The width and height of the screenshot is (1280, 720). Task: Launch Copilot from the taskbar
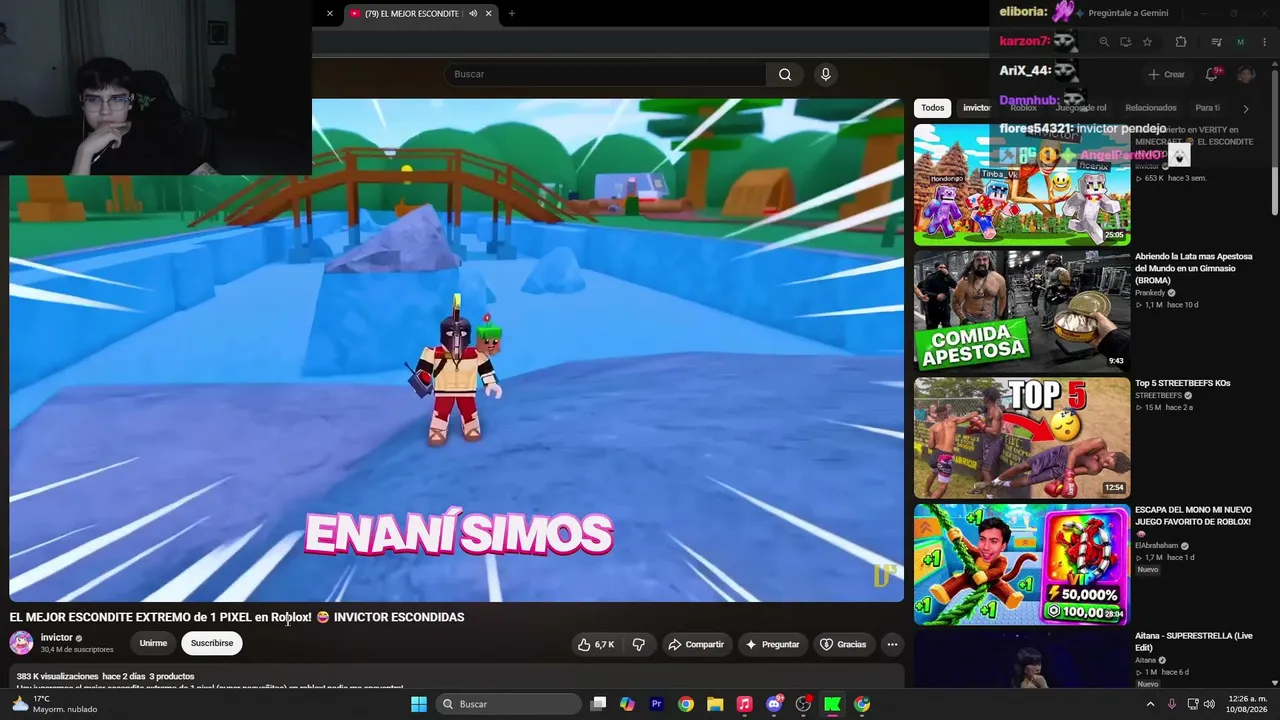point(627,704)
